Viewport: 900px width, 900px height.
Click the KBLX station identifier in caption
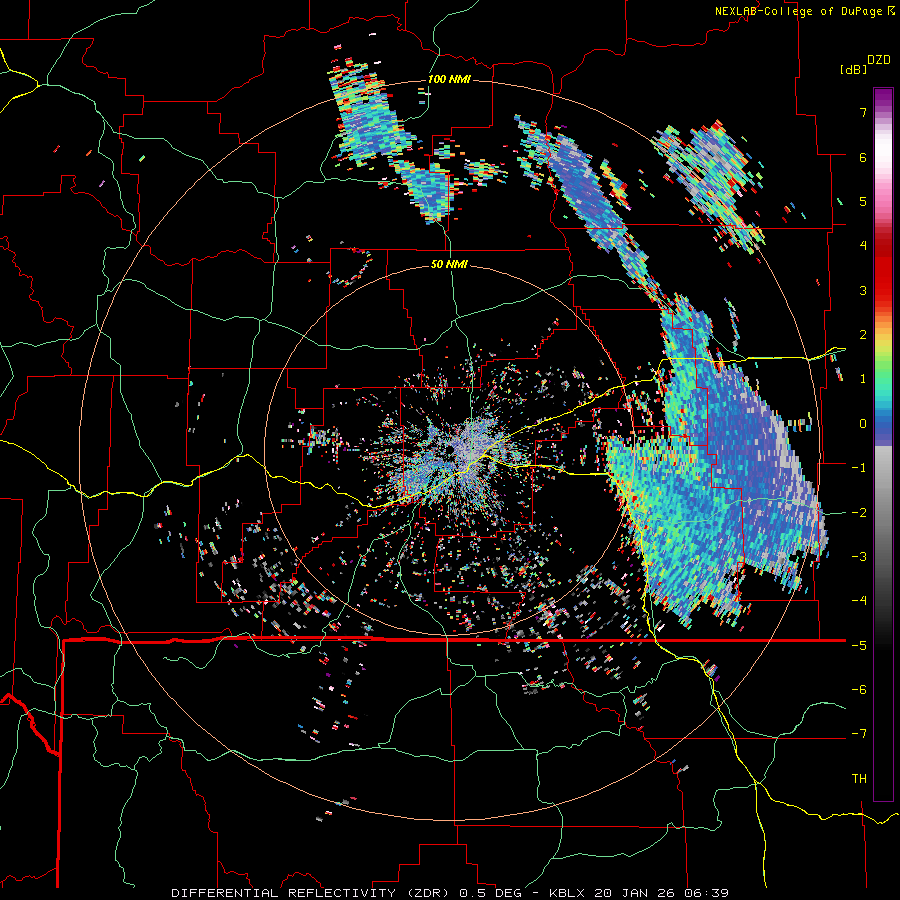[567, 893]
